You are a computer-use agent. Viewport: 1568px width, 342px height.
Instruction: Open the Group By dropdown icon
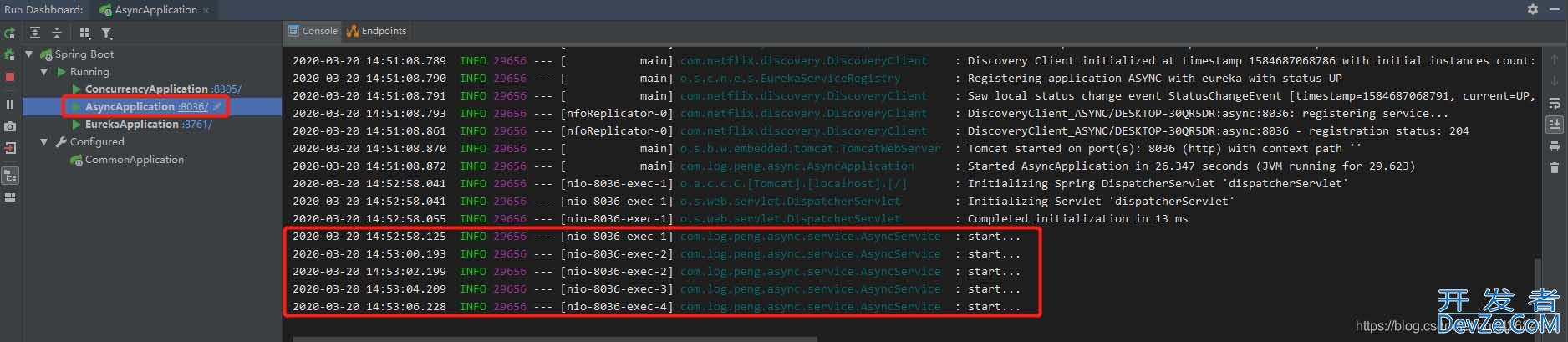84,33
